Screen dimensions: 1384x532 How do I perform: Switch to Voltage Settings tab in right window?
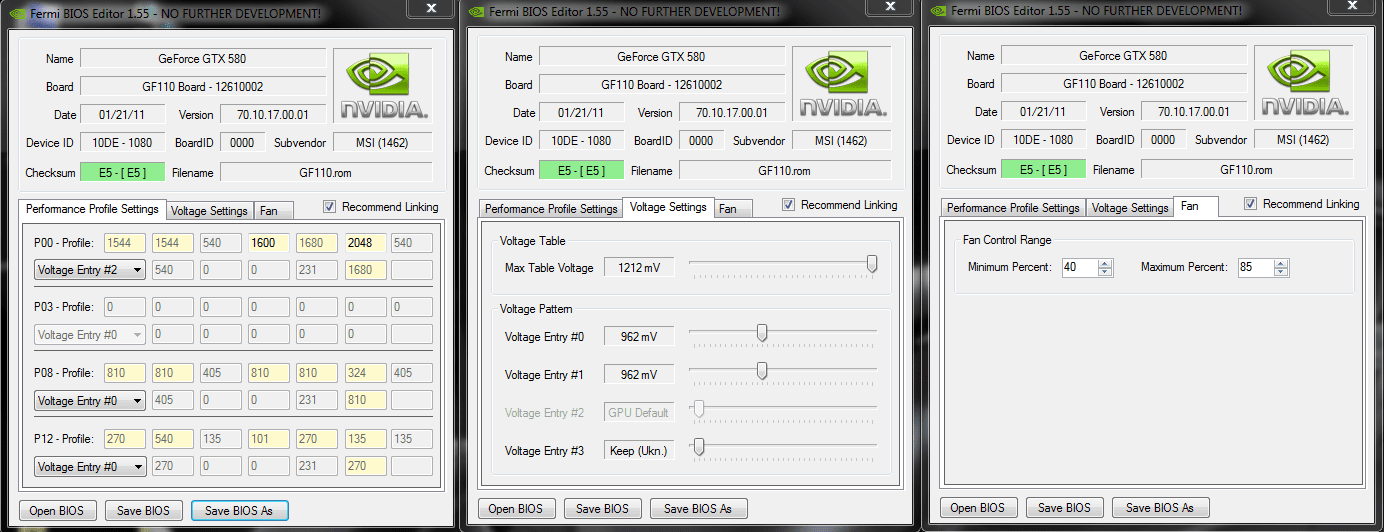click(1130, 208)
